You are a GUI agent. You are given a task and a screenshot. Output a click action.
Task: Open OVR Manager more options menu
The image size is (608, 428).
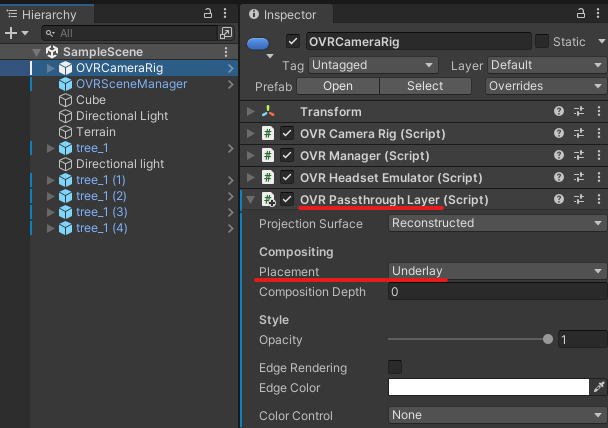pyautogui.click(x=599, y=155)
